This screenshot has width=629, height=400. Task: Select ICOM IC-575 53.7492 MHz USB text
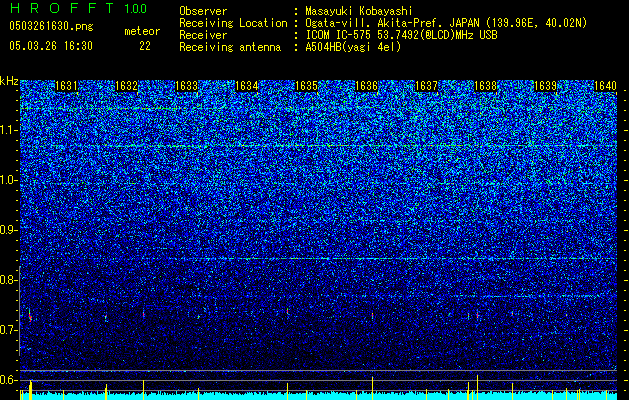point(401,35)
